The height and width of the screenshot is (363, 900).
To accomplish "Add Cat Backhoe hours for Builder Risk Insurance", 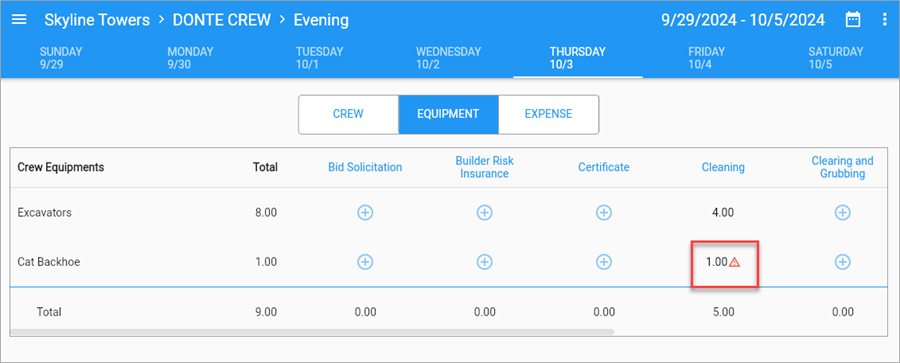I will coord(484,262).
